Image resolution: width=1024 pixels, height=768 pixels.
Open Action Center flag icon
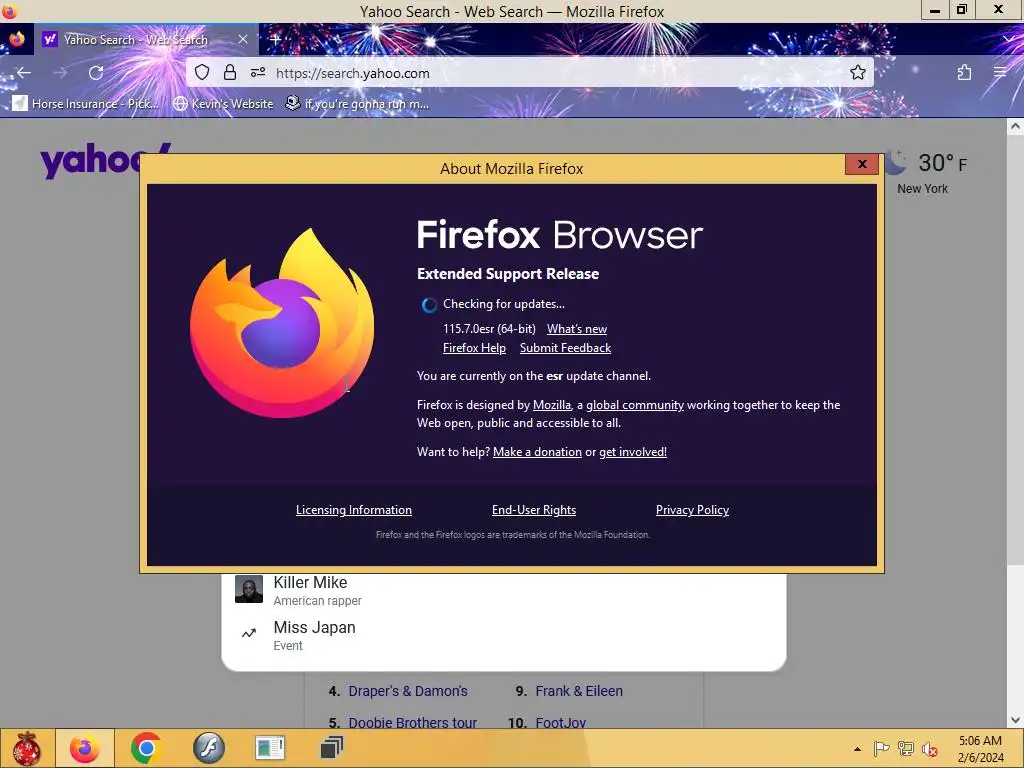[x=881, y=748]
